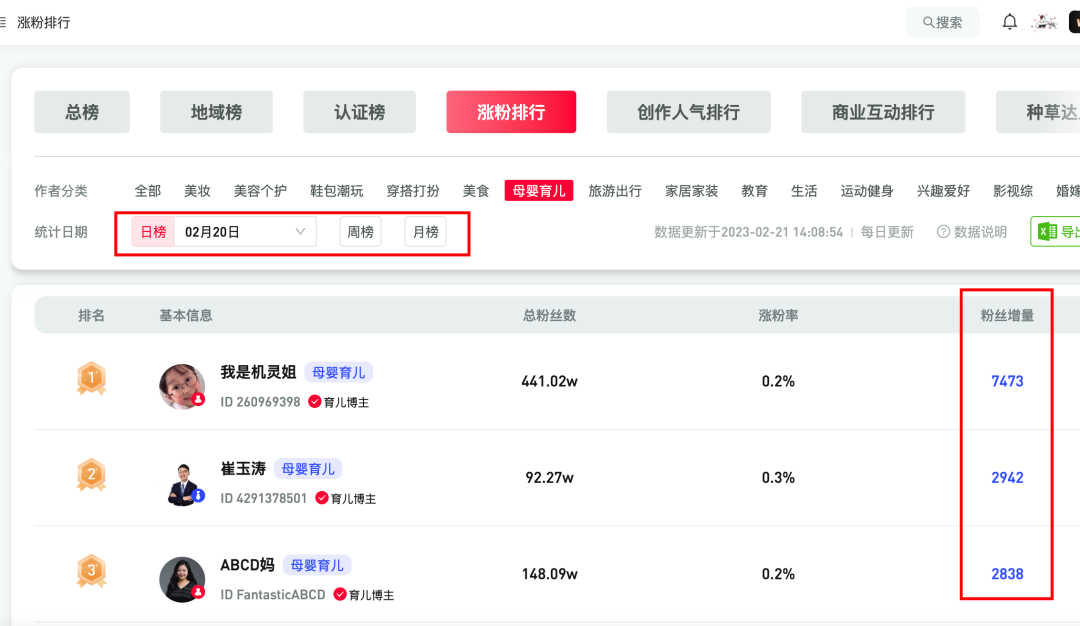Image resolution: width=1080 pixels, height=626 pixels.
Task: Switch to 创作人气排行 tab
Action: [x=688, y=112]
